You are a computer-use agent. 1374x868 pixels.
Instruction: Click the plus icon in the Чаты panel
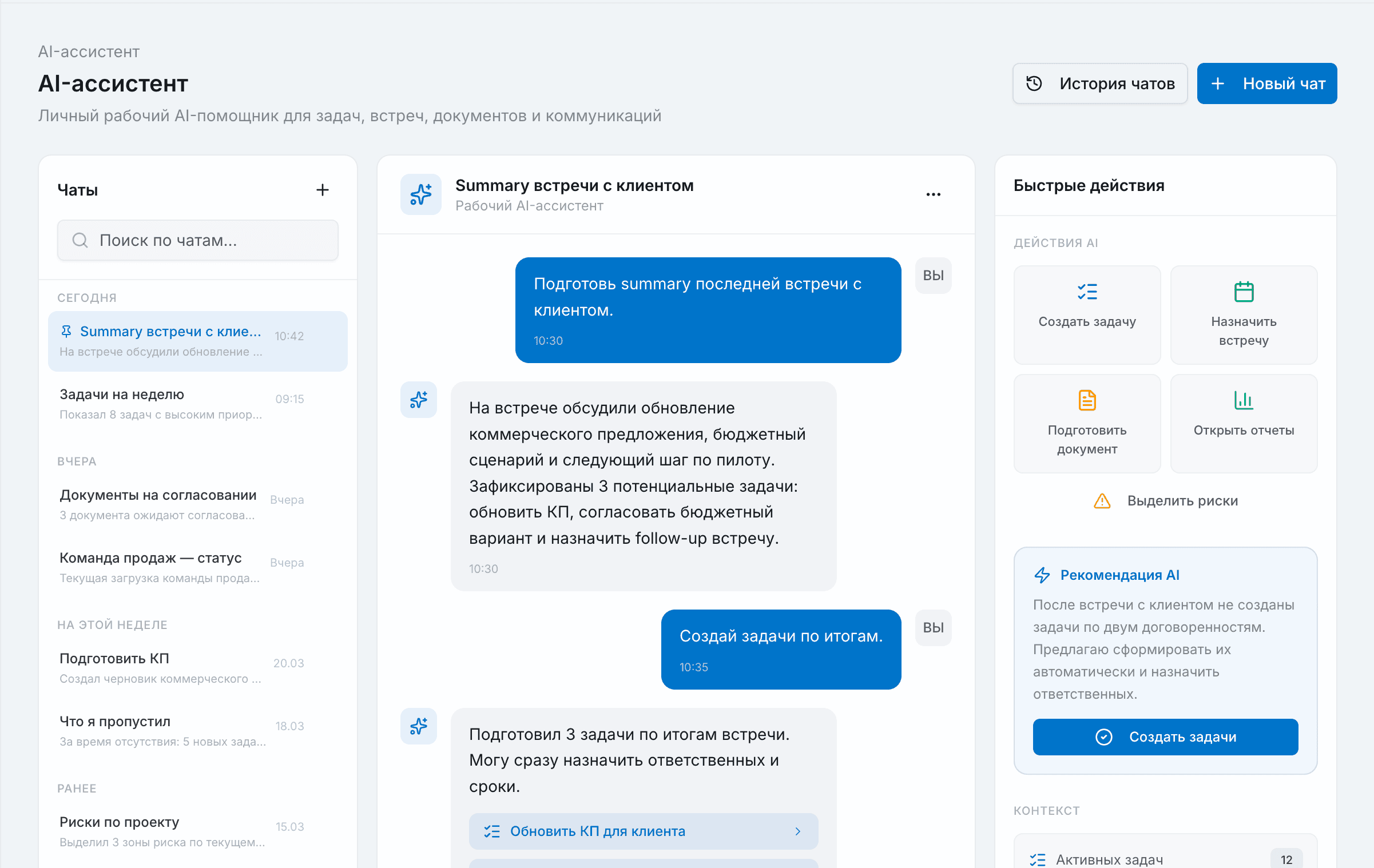pyautogui.click(x=323, y=189)
